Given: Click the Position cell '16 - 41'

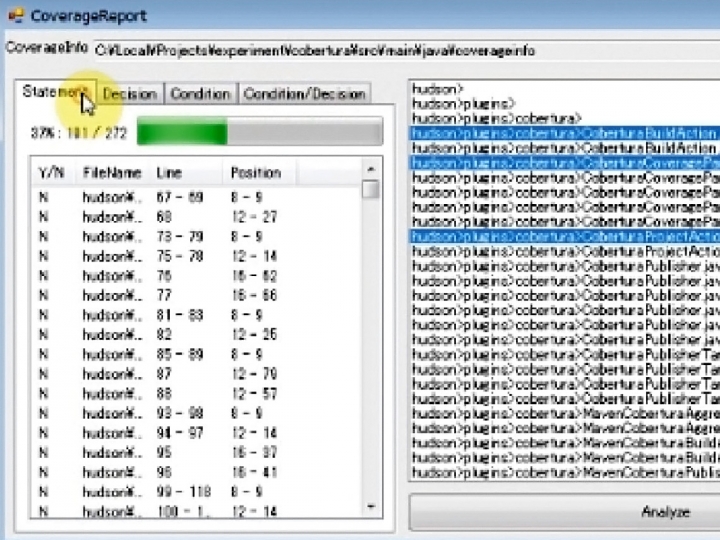Looking at the screenshot, I should (x=254, y=472).
